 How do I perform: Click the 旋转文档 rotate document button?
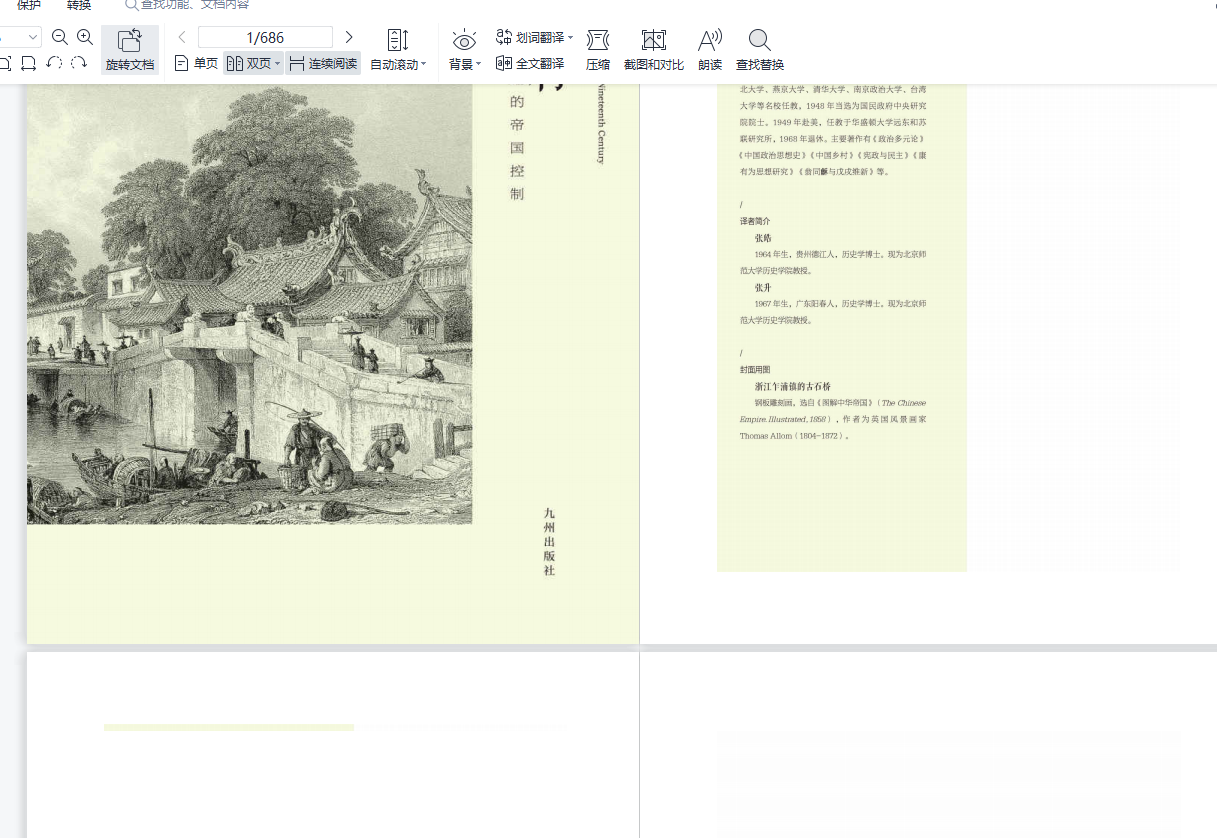130,50
